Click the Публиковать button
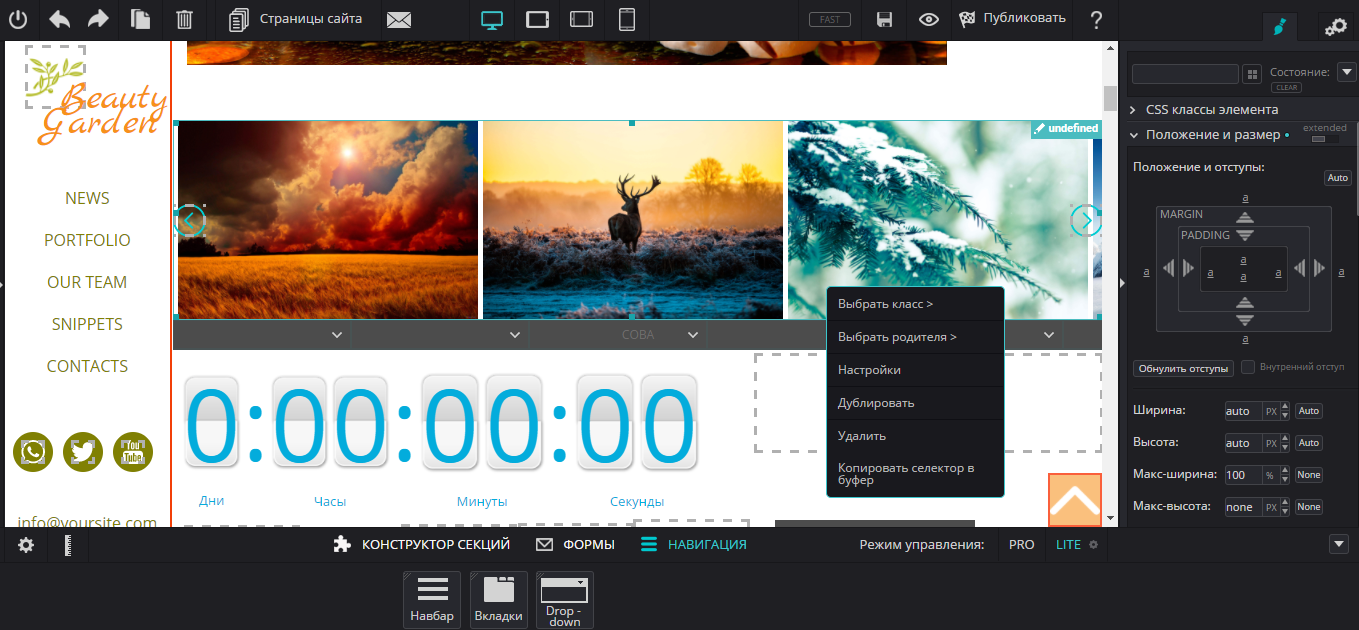The height and width of the screenshot is (630, 1359). 1013,19
